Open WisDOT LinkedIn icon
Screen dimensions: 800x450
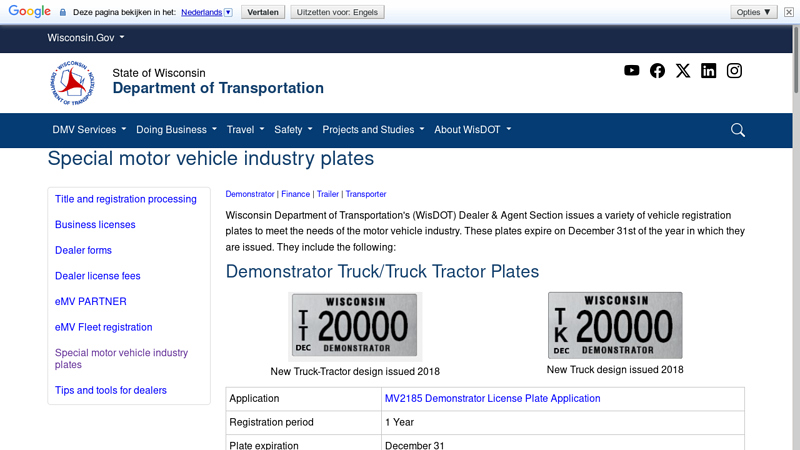pos(709,70)
